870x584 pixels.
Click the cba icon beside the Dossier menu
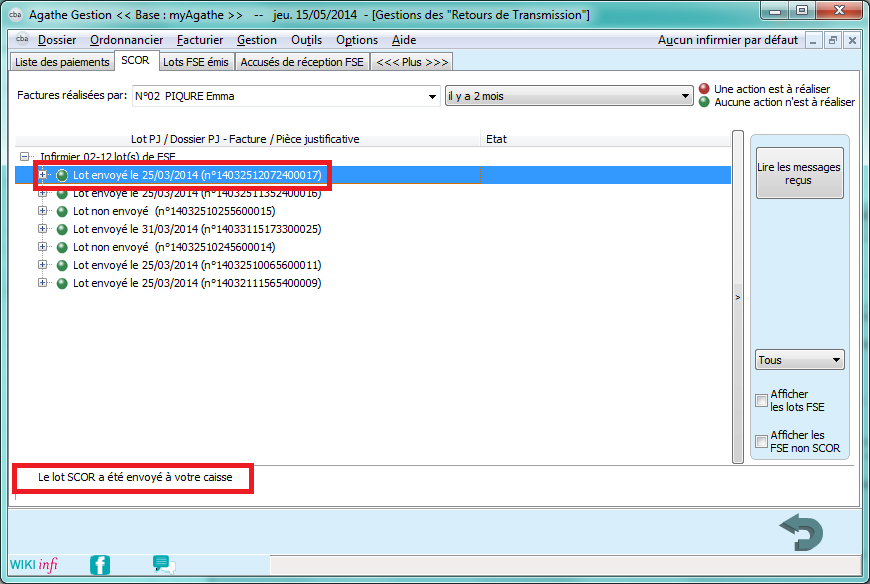pos(22,39)
